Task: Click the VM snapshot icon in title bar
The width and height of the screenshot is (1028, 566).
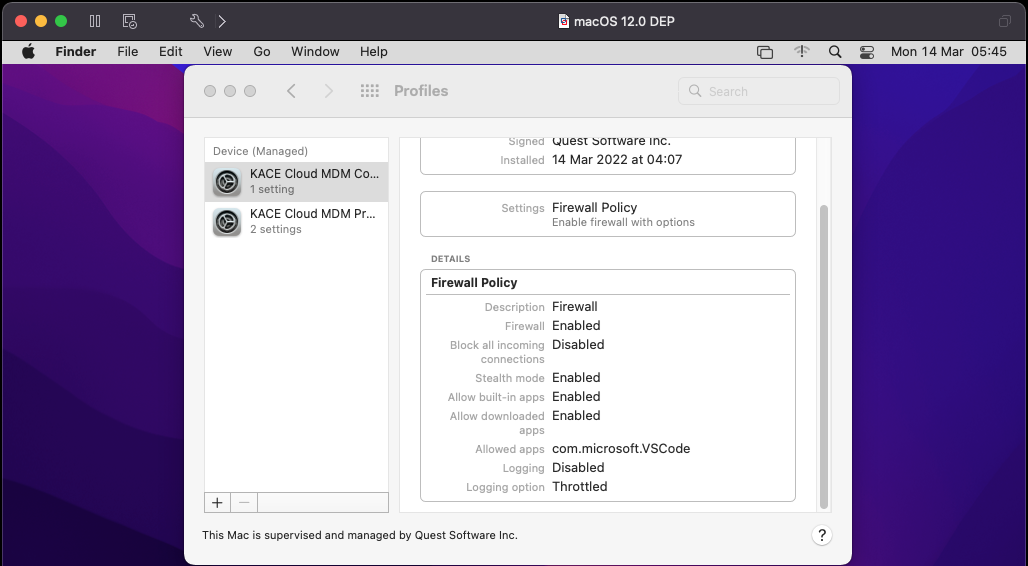Action: click(129, 21)
